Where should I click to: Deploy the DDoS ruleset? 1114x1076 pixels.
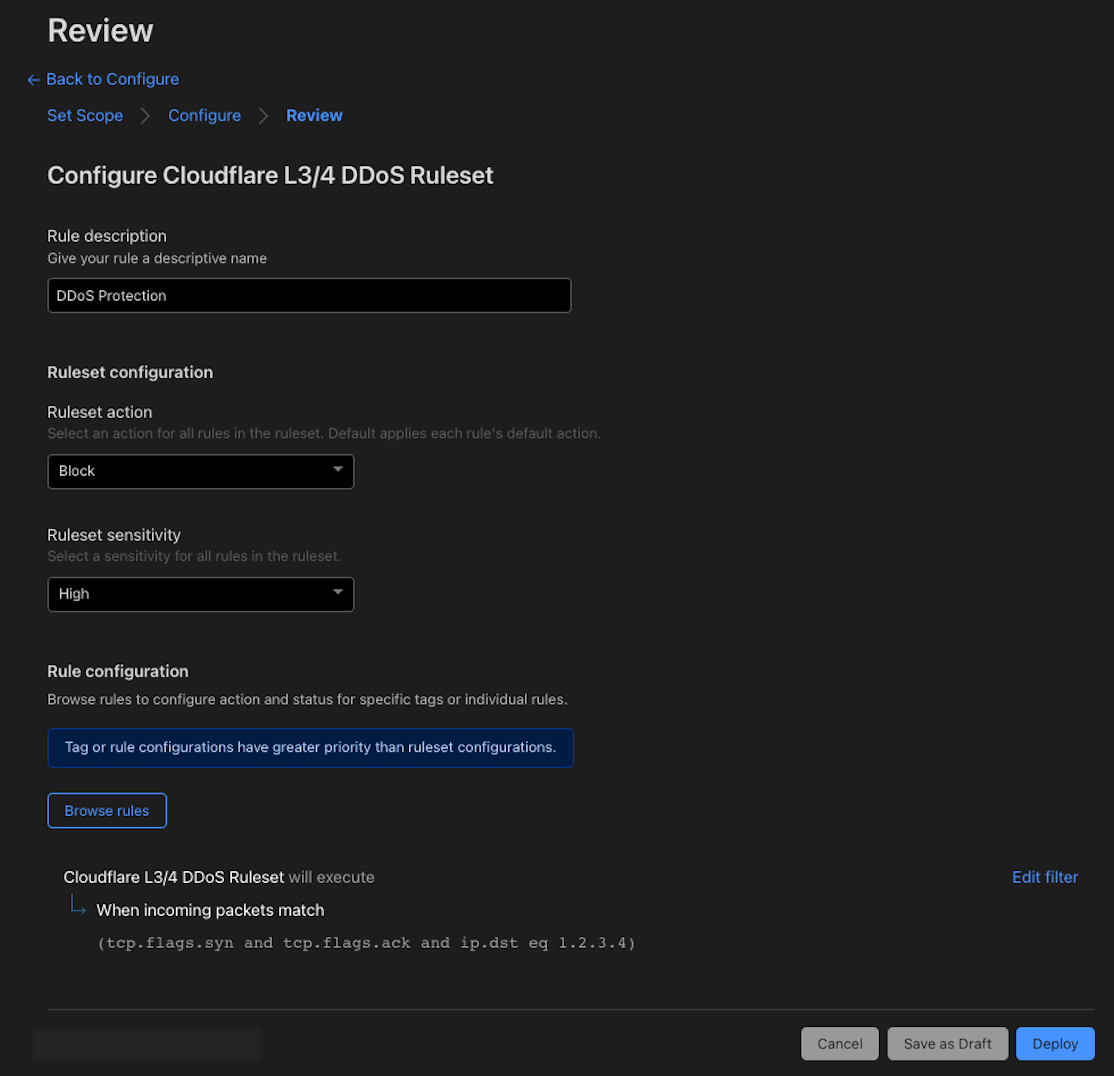point(1055,1043)
